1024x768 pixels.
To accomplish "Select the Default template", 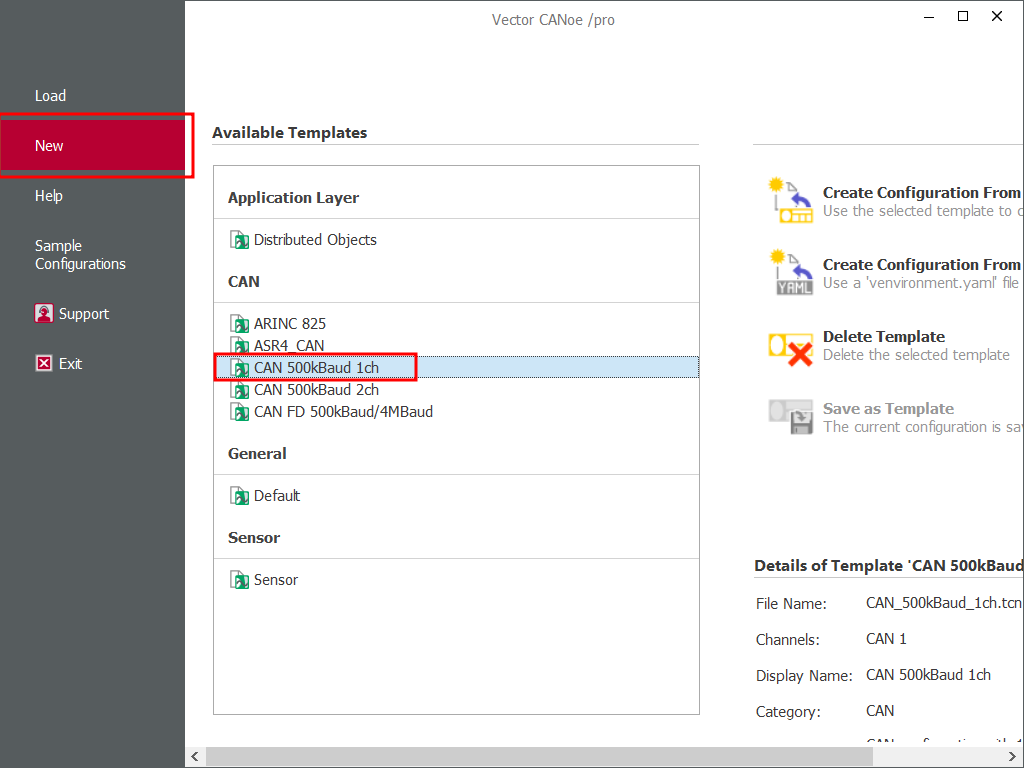I will (277, 496).
